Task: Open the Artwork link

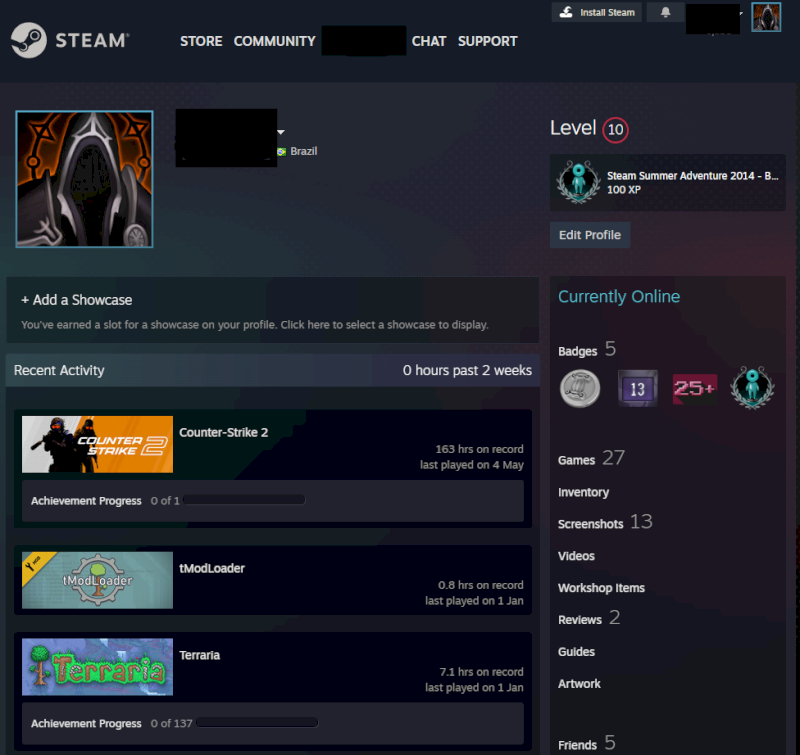Action: 579,684
